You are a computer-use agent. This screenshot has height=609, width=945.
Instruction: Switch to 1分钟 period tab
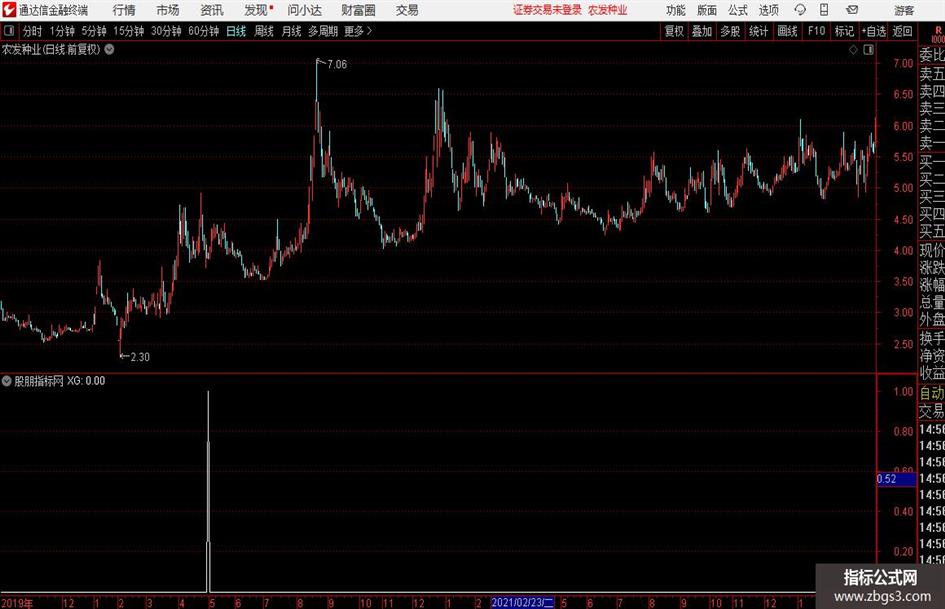[x=62, y=31]
